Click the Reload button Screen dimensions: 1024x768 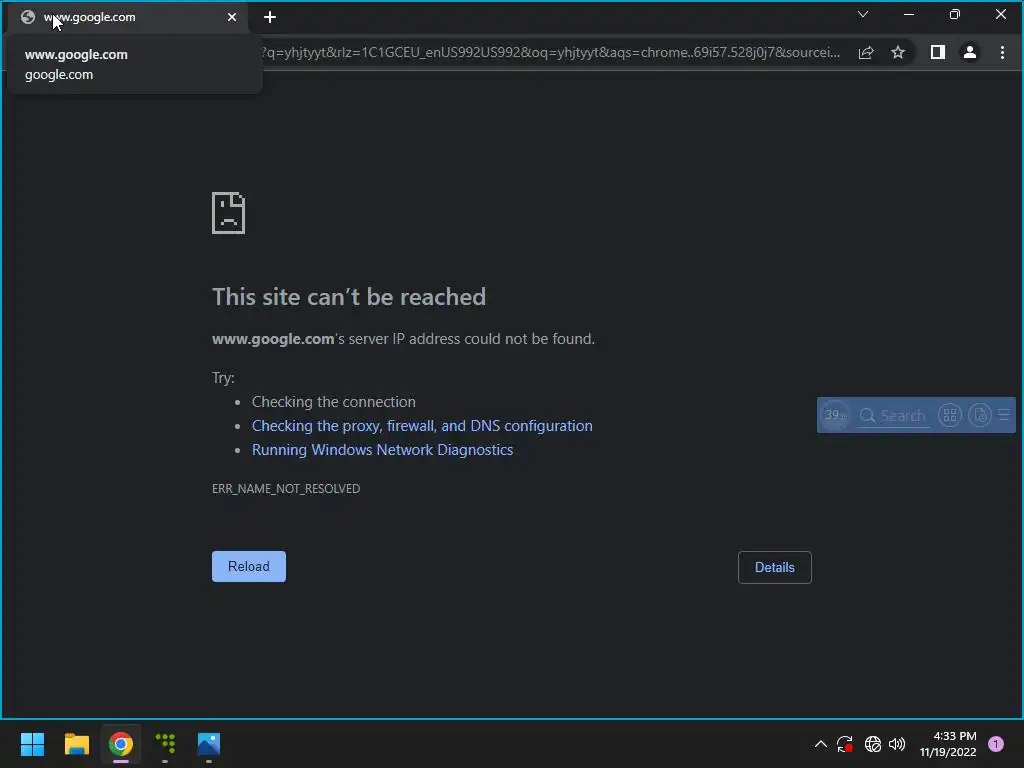coord(249,566)
